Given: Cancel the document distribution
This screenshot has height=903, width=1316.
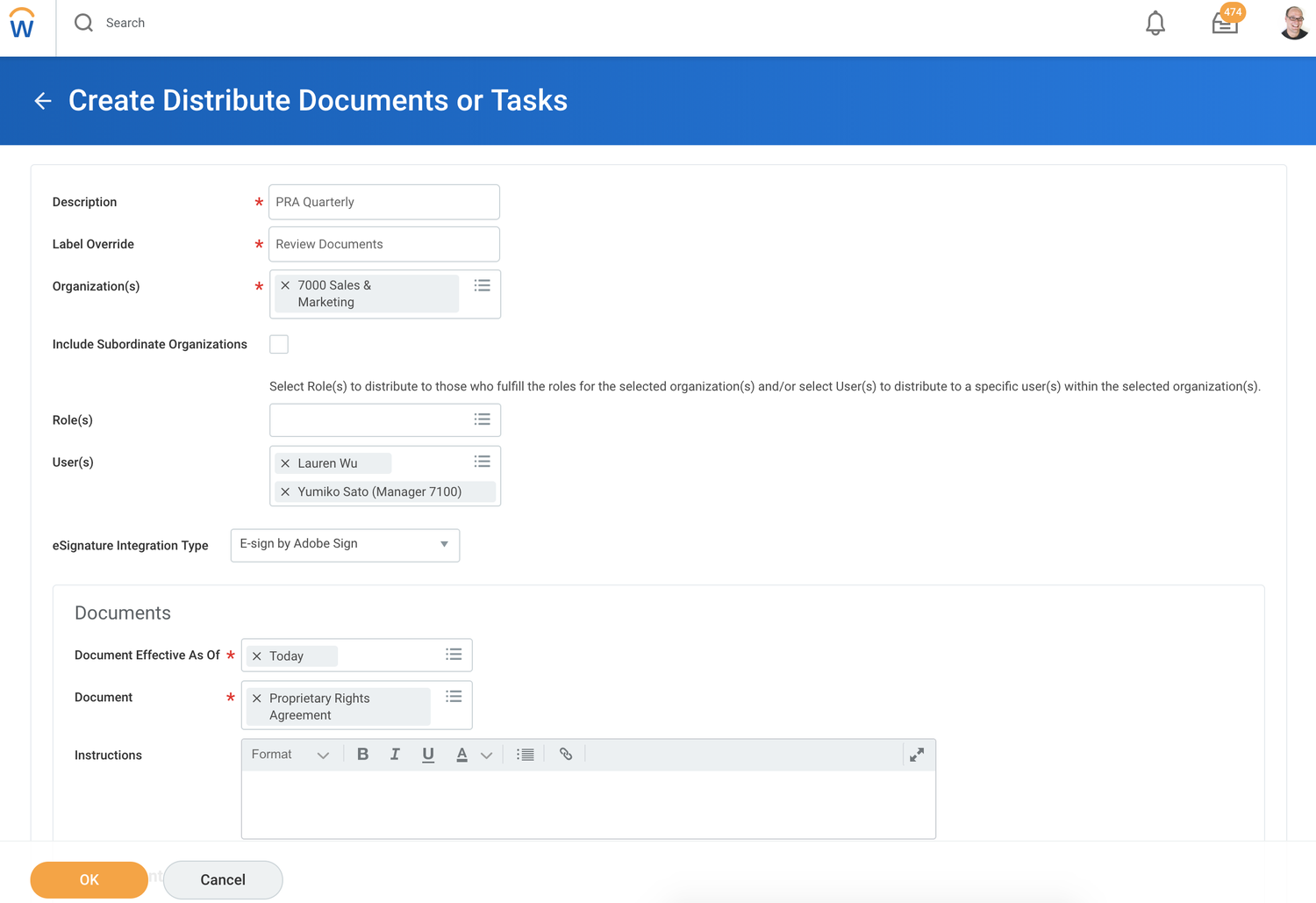Looking at the screenshot, I should 222,879.
